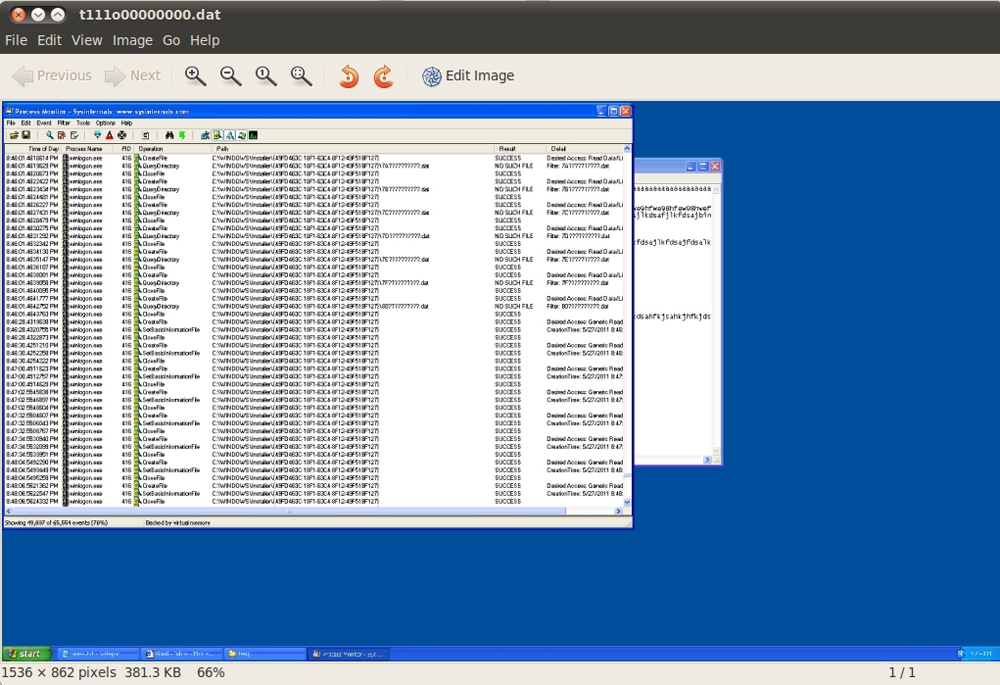
Task: Fit the image to the window
Action: 301,76
